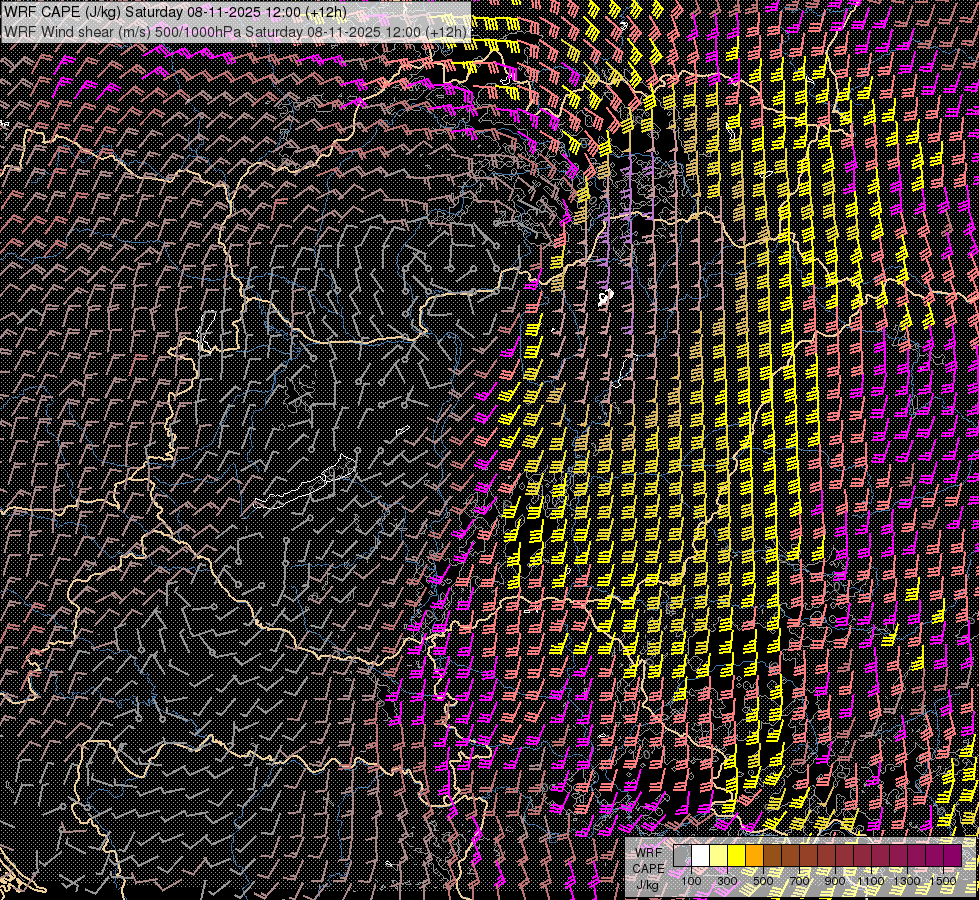This screenshot has height=900, width=979.
Task: Select the orange legend swatch
Action: [754, 856]
